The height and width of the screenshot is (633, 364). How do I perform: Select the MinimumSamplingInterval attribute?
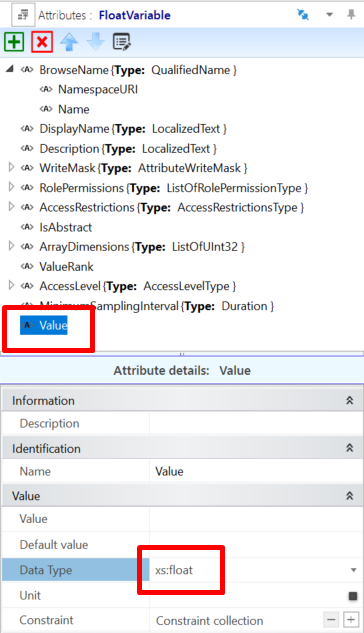pos(157,306)
